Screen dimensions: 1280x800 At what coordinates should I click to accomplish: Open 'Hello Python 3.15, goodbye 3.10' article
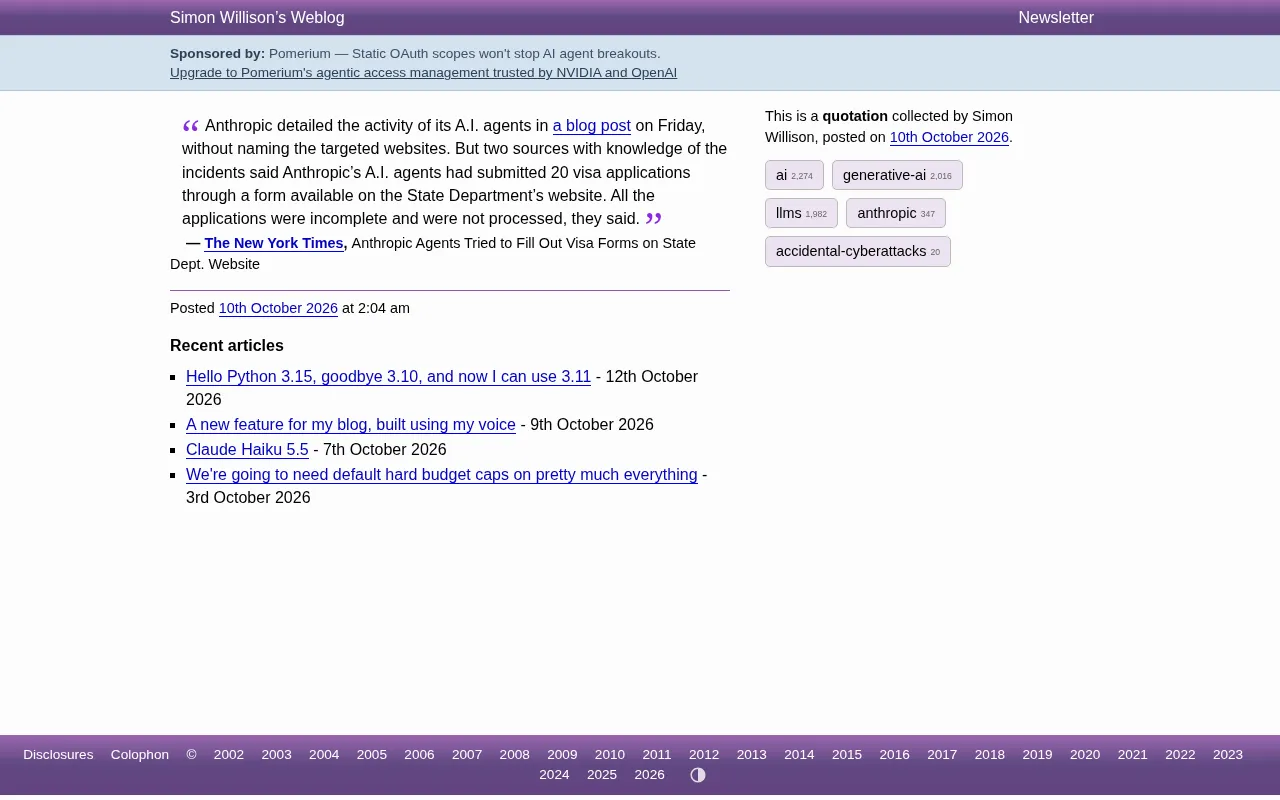[x=388, y=377]
